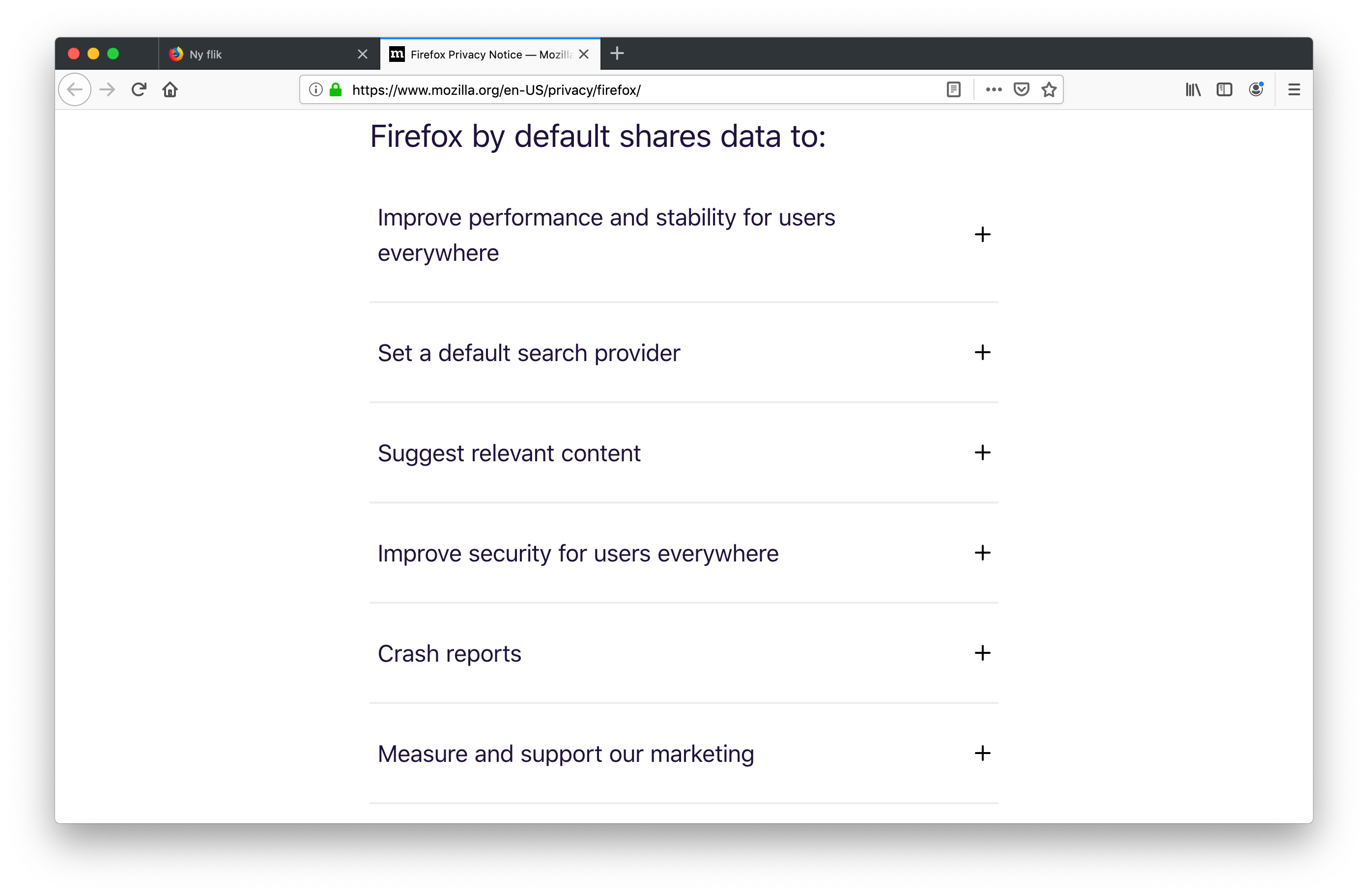This screenshot has height=896, width=1368.
Task: Open page actions three-dot menu
Action: click(994, 90)
